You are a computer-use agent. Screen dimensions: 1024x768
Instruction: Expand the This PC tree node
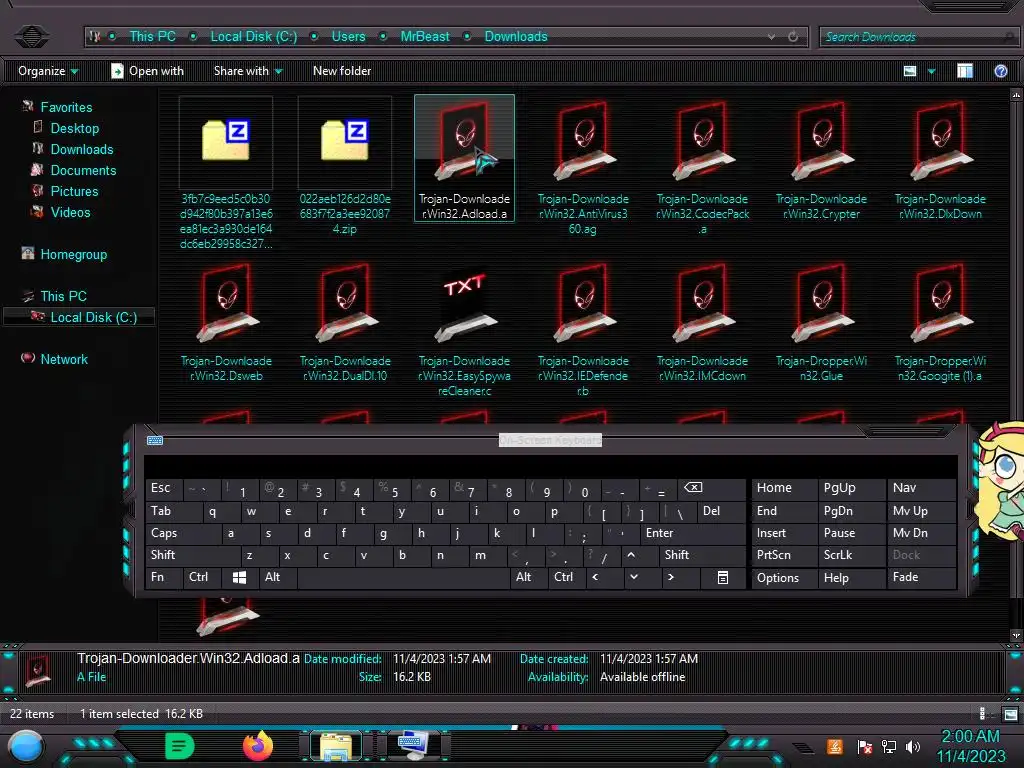coord(54,296)
